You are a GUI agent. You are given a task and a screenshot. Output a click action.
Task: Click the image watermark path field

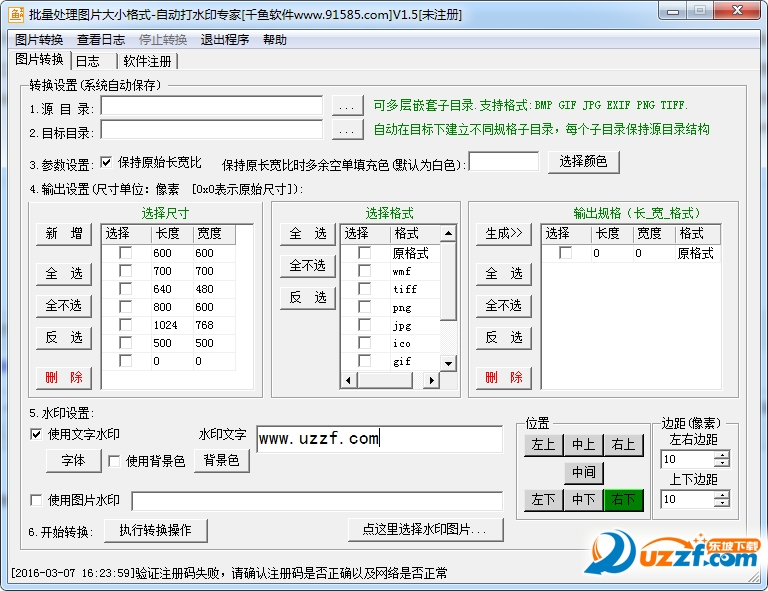click(x=317, y=501)
